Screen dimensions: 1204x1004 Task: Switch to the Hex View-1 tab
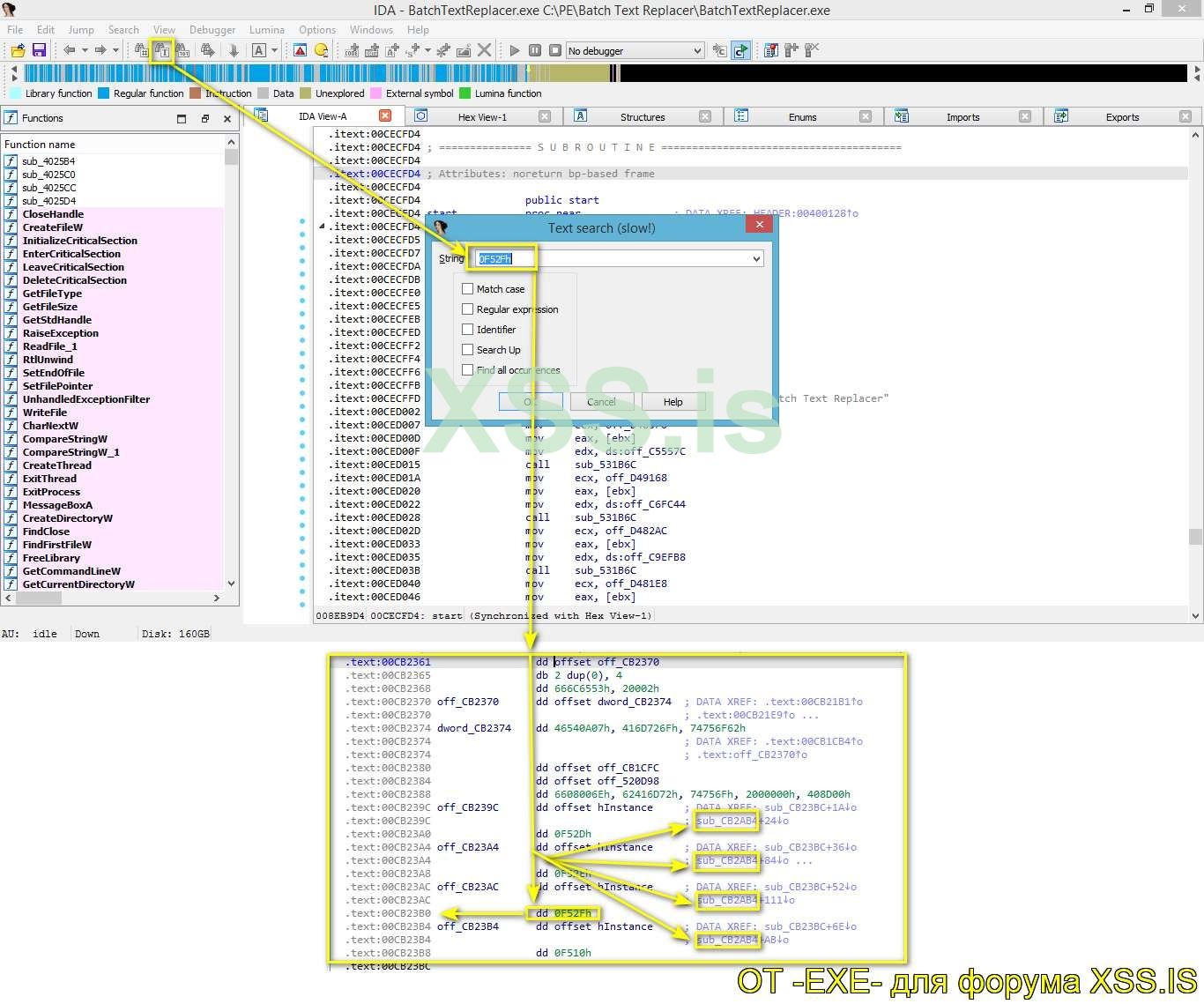pos(482,116)
